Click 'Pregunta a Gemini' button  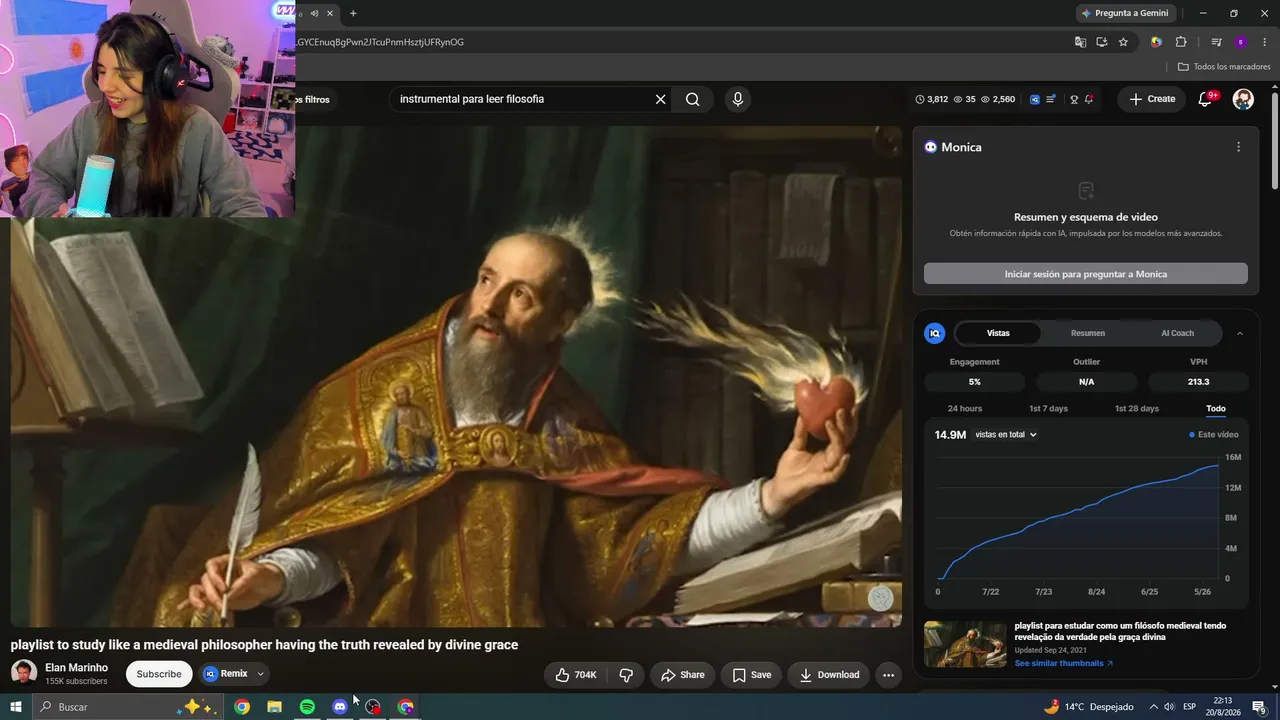point(1125,13)
